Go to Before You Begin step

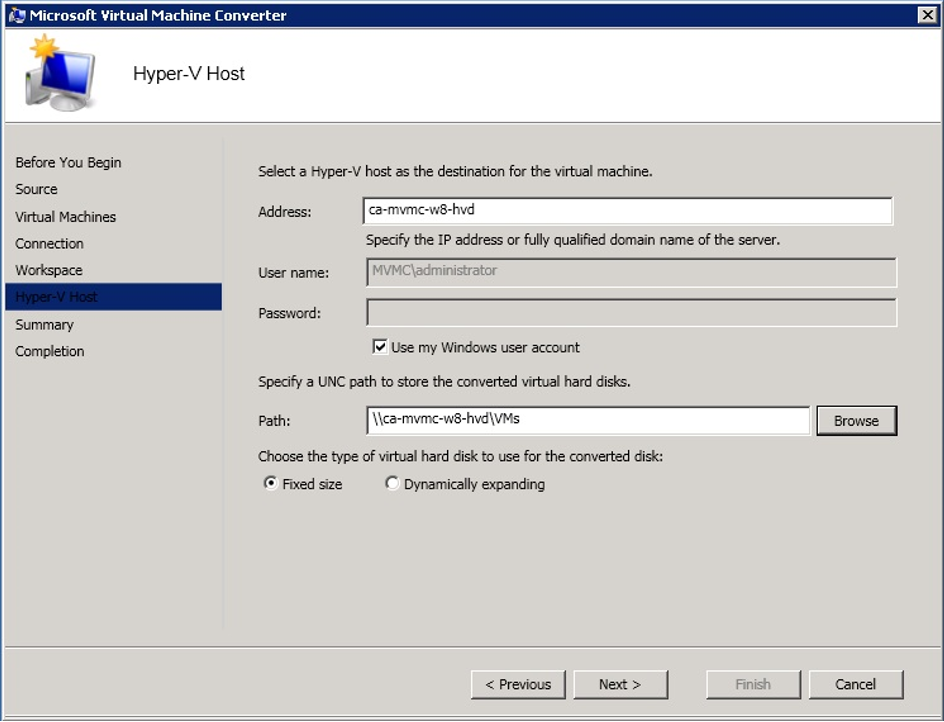(x=68, y=162)
